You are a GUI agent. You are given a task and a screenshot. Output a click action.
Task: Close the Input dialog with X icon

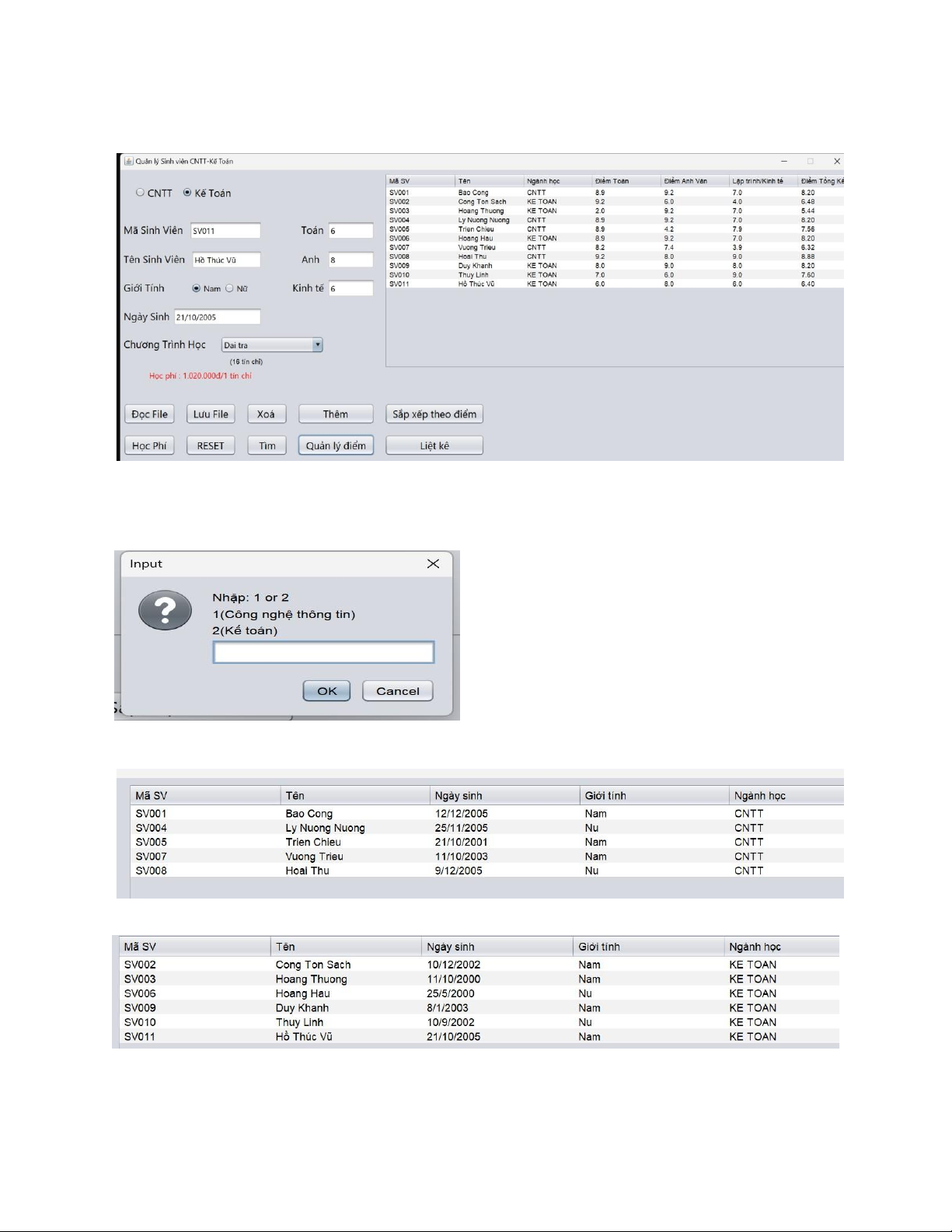433,564
